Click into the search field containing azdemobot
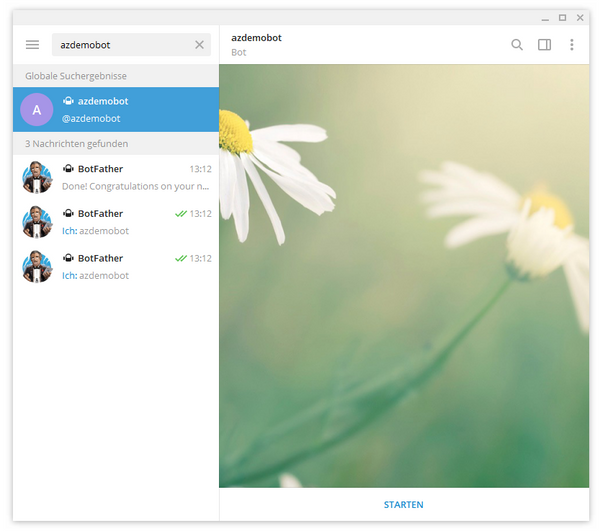Viewport: 600px width, 531px height. point(131,45)
